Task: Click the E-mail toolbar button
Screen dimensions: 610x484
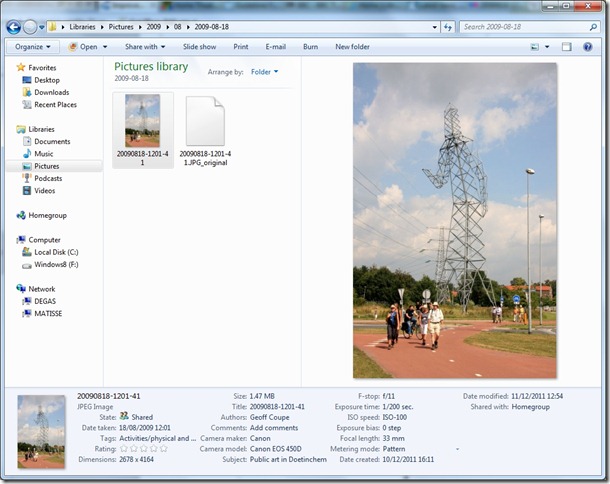Action: [275, 46]
